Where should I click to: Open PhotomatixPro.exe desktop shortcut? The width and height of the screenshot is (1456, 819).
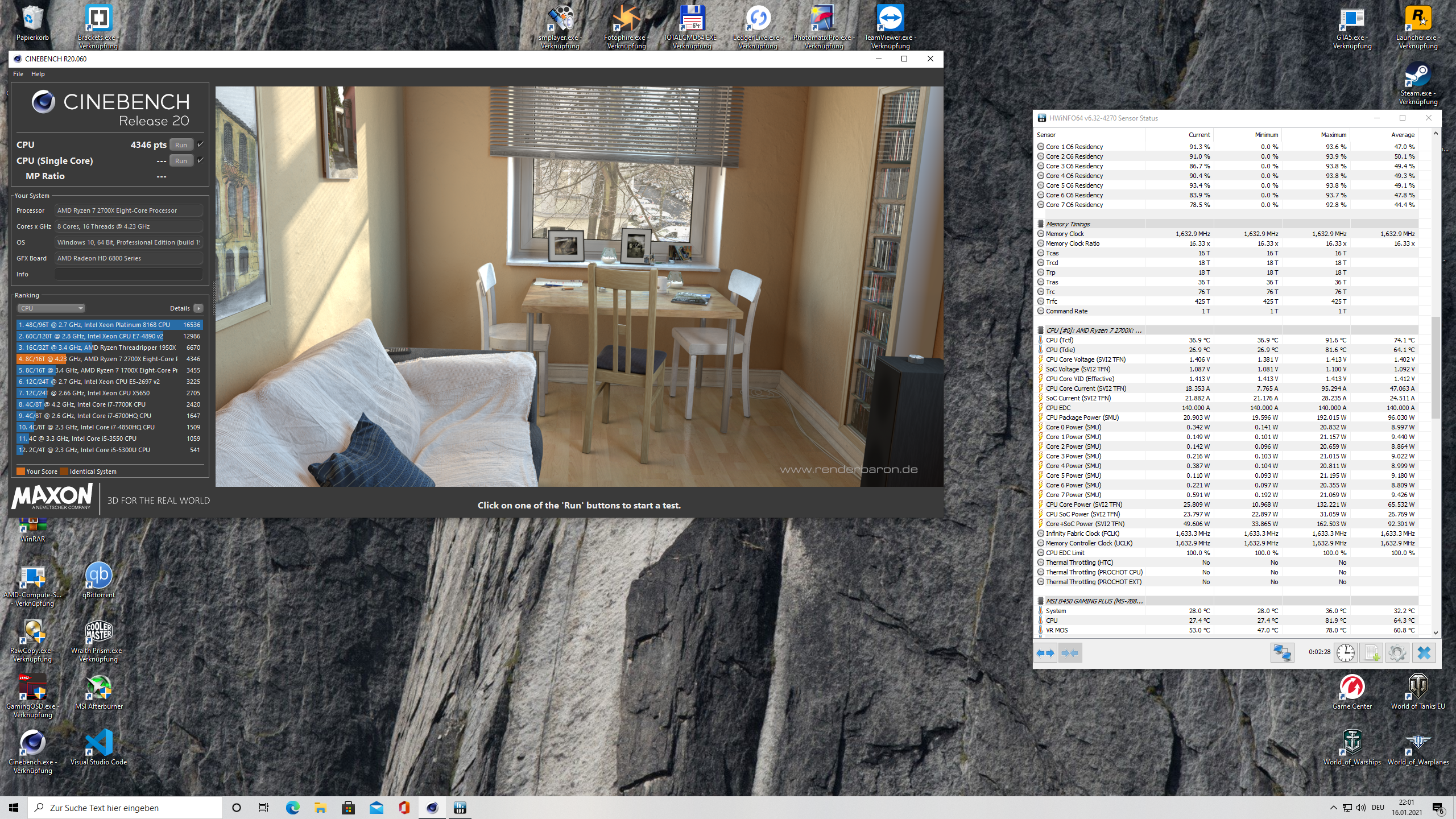824,27
